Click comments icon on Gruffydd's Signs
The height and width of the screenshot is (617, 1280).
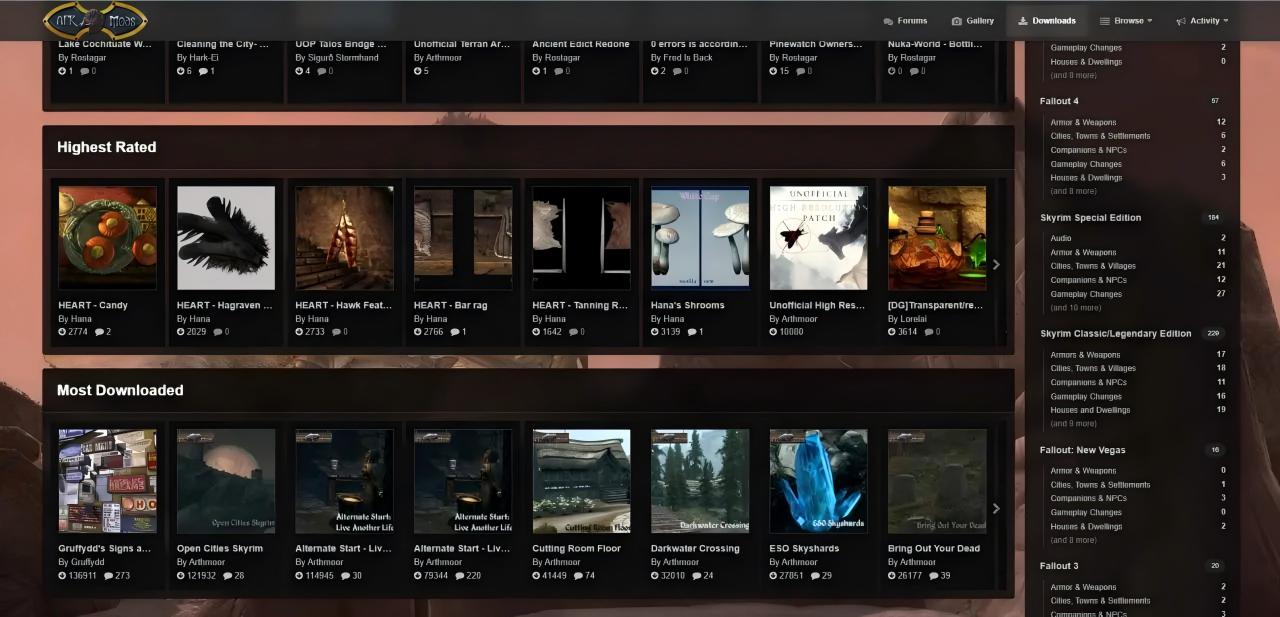coord(108,576)
